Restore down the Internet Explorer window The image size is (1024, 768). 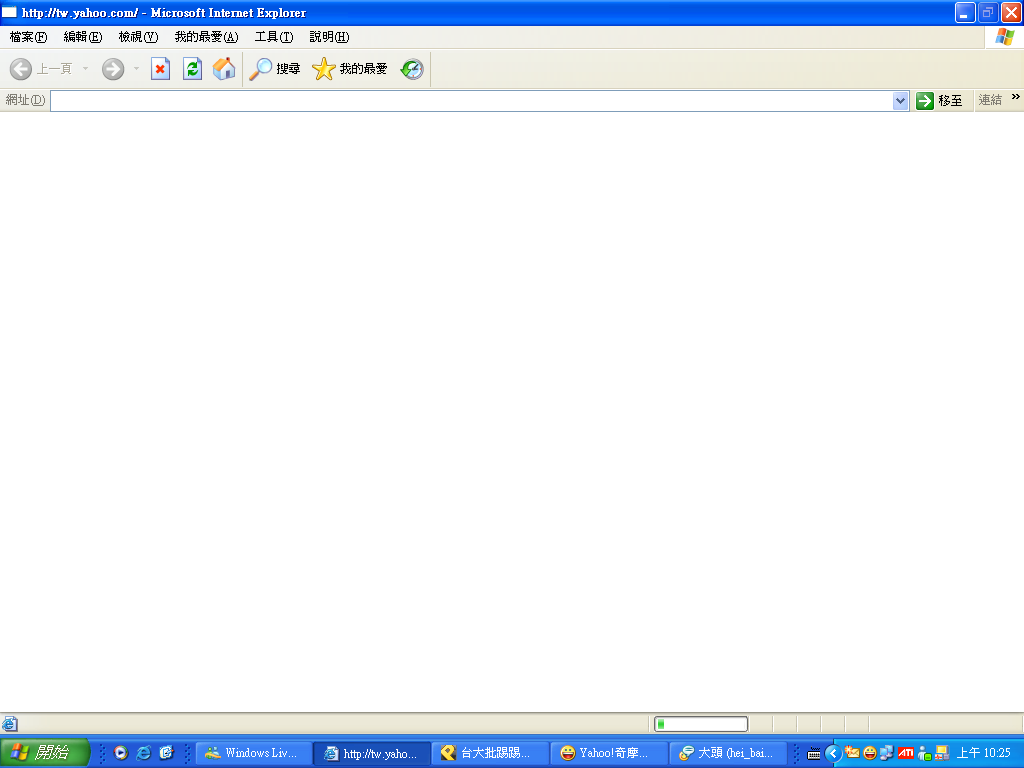[988, 12]
